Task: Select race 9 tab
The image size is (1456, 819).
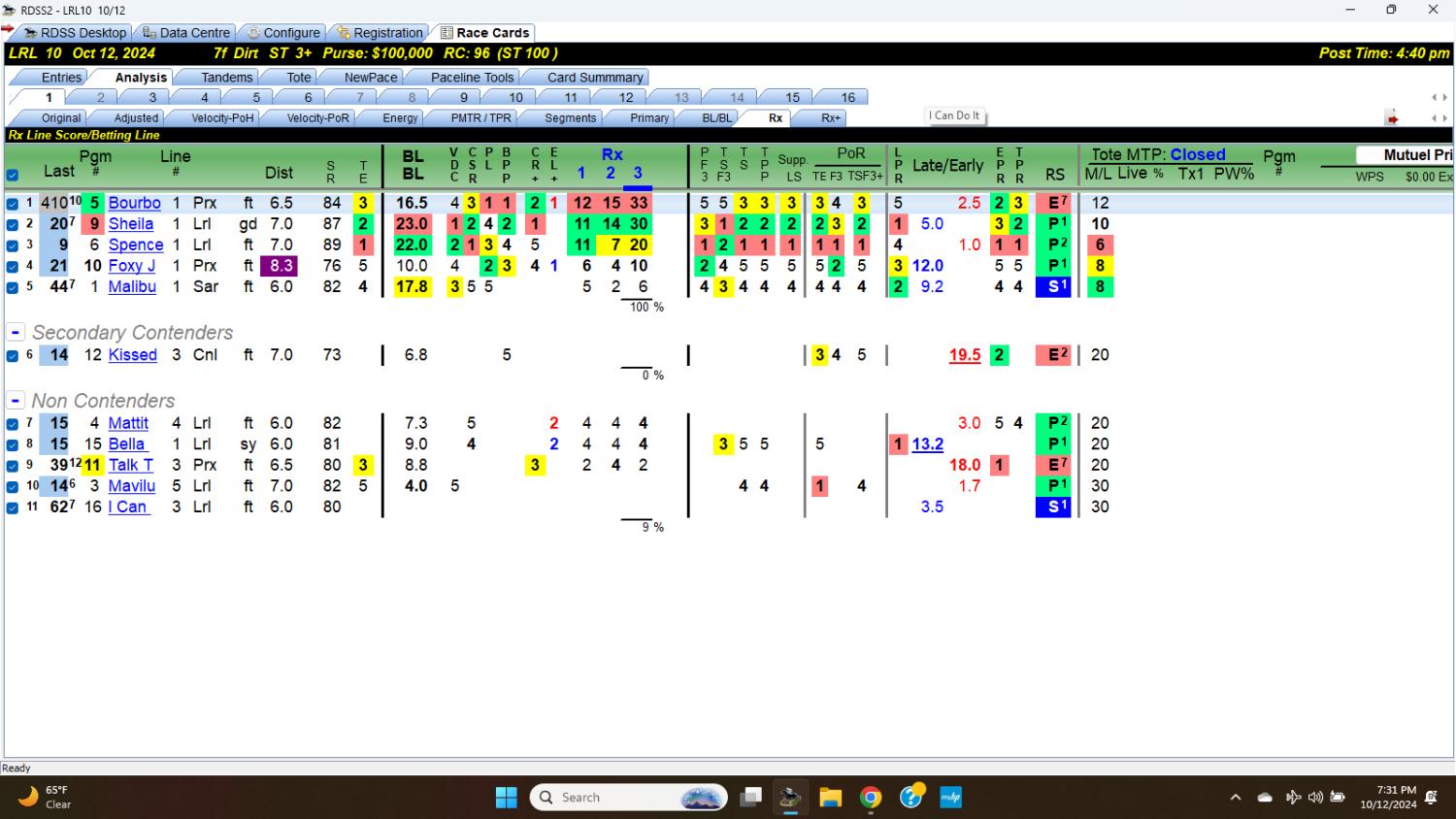Action: [x=464, y=97]
